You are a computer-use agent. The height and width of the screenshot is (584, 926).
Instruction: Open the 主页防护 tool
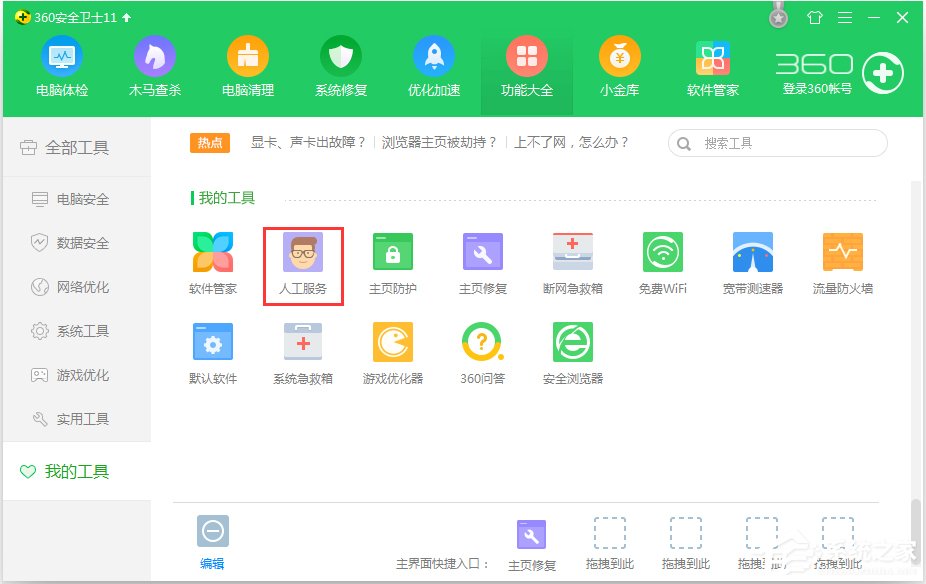point(393,262)
